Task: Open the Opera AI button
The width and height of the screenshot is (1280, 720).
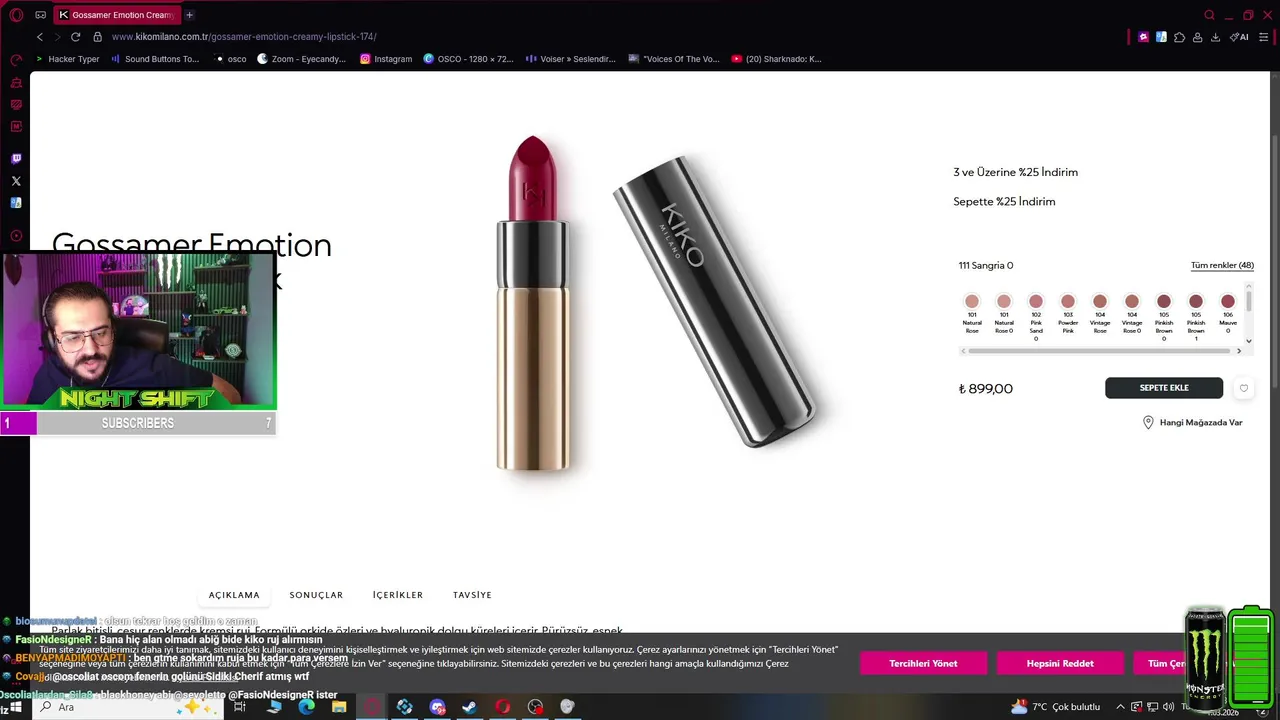Action: (x=1240, y=37)
